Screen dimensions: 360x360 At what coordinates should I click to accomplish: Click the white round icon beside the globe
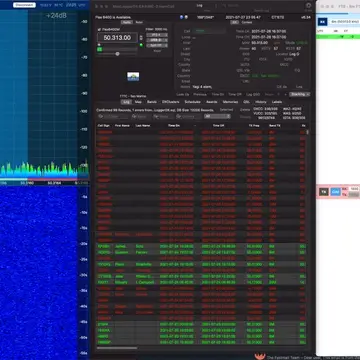click(186, 17)
